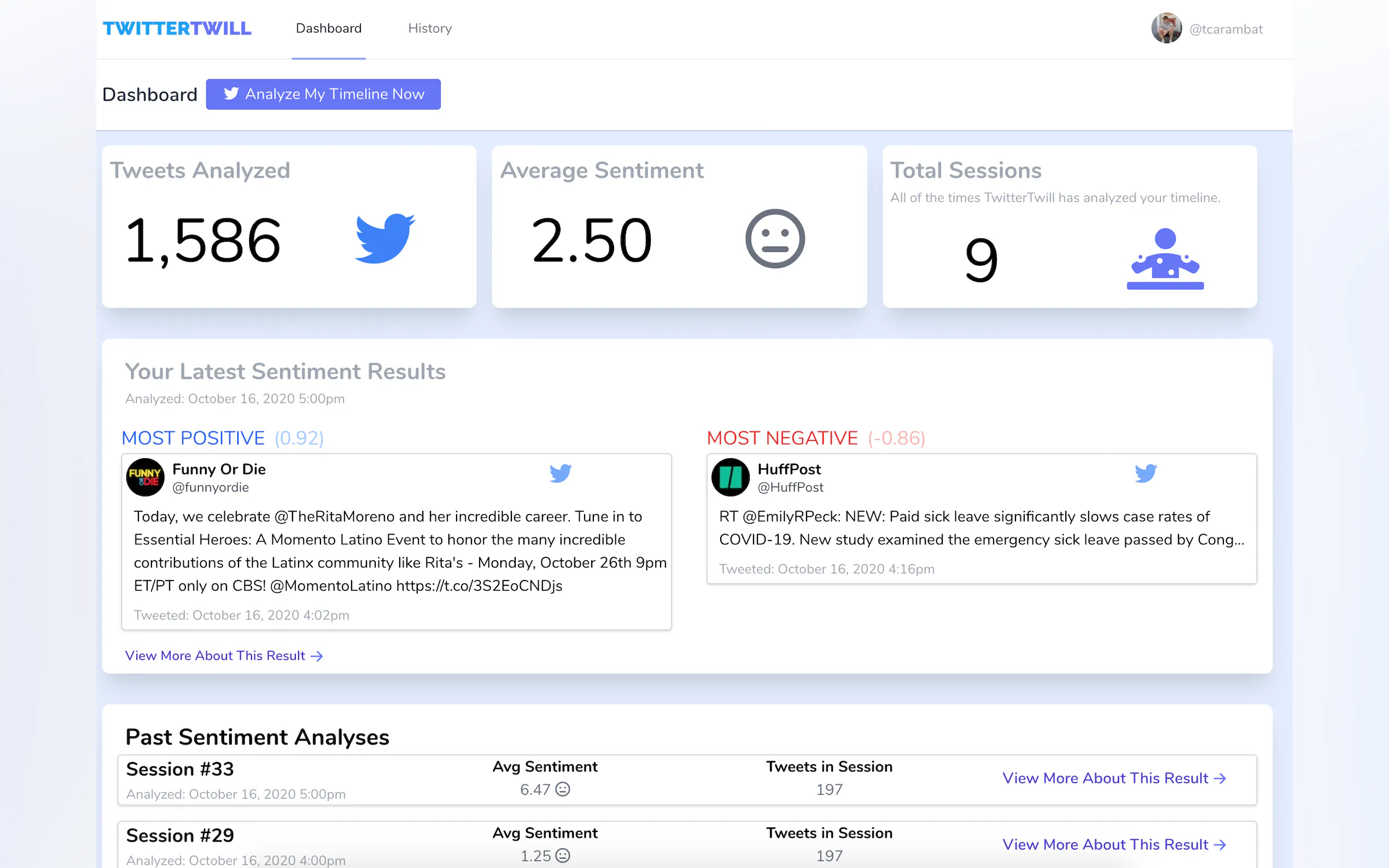1389x868 pixels.
Task: Click the smiley icon beside 1.25 sentiment
Action: coord(563,855)
